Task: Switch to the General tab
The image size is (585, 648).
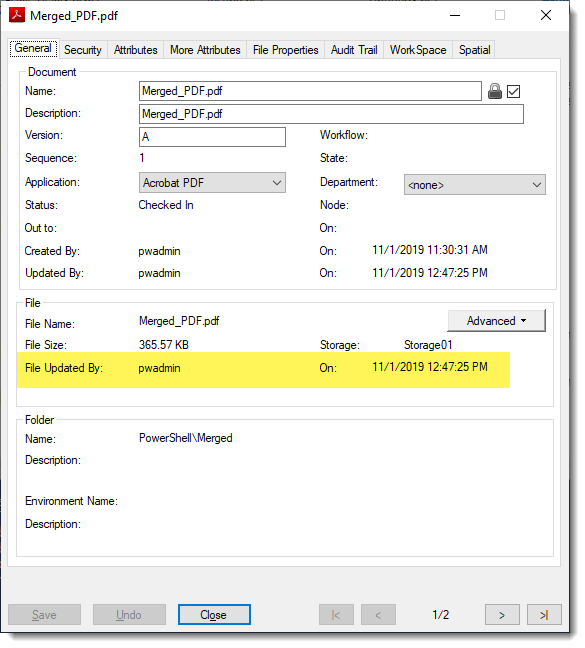Action: coord(33,48)
